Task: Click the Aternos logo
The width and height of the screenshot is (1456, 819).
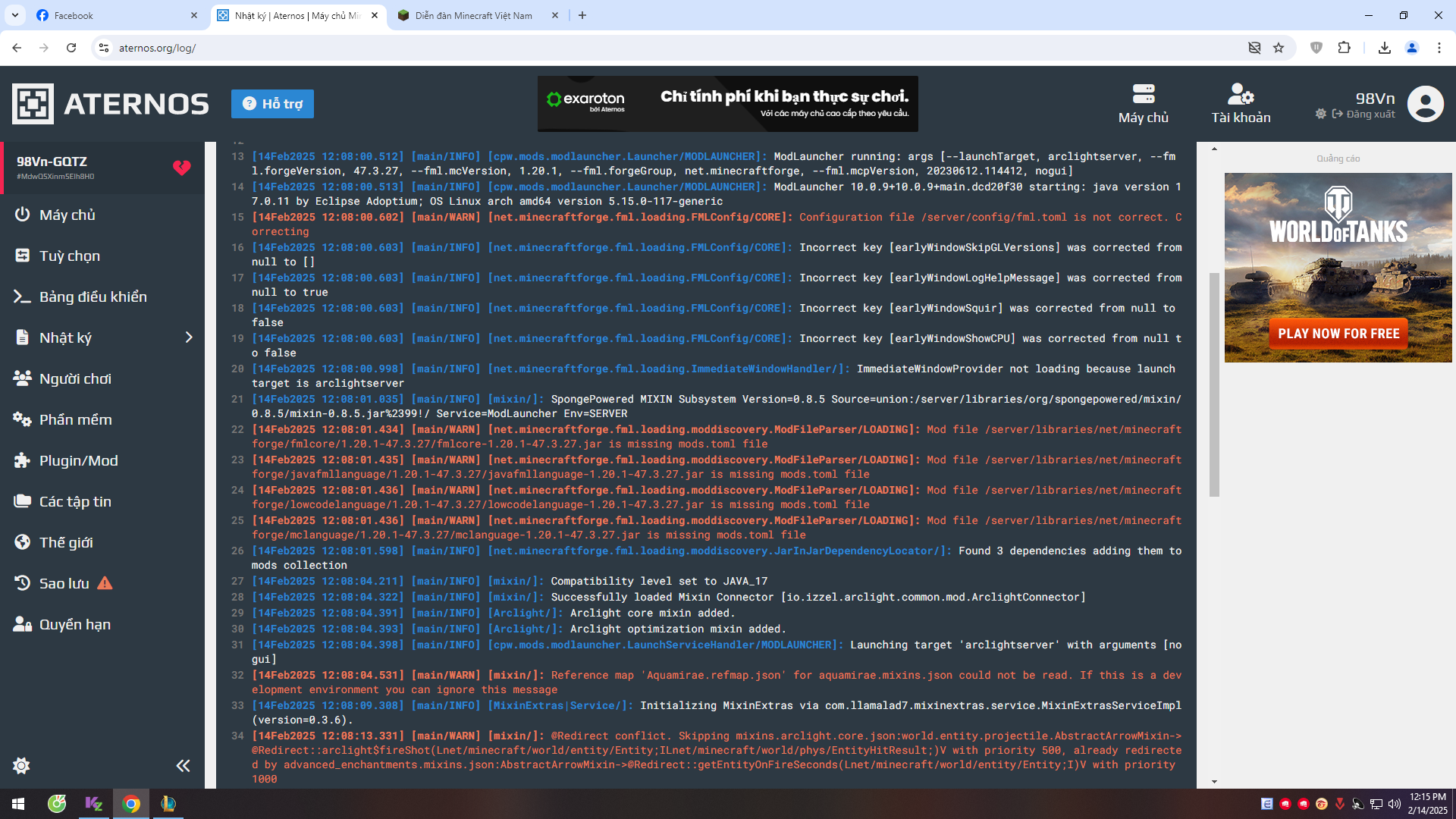Action: (x=111, y=104)
